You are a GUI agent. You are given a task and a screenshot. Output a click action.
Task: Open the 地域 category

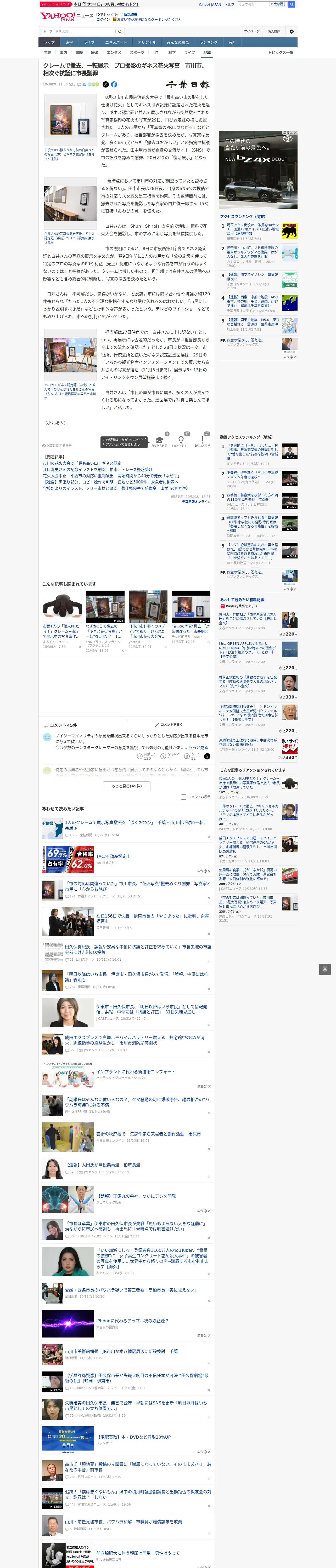coord(207,52)
